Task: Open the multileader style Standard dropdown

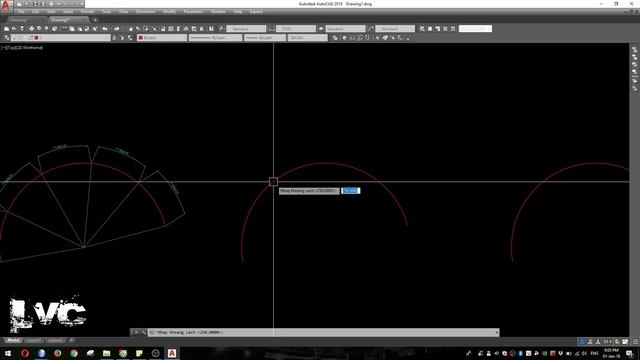Action: point(395,29)
